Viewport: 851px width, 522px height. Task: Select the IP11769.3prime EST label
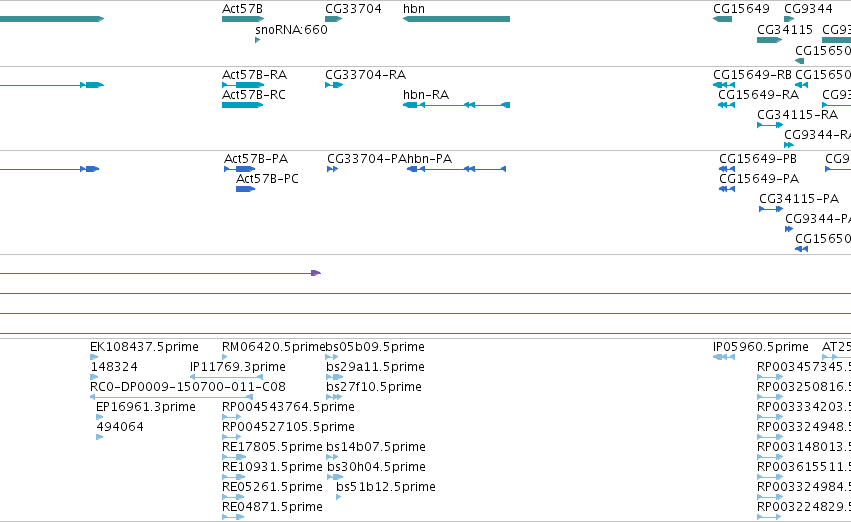pyautogui.click(x=238, y=366)
